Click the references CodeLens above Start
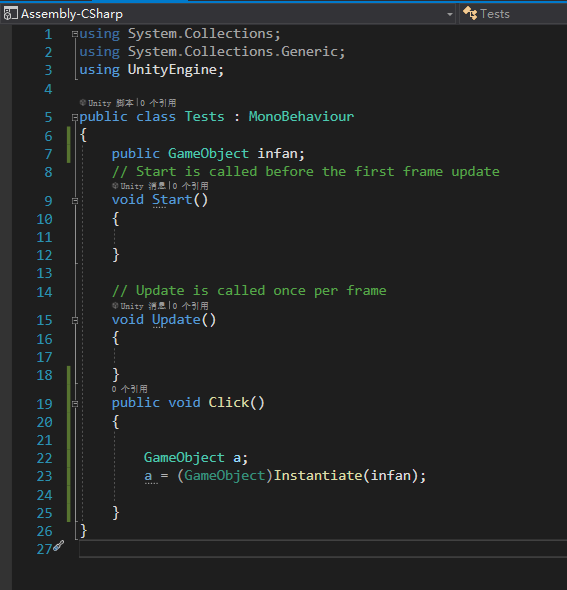This screenshot has width=567, height=590. tap(190, 186)
